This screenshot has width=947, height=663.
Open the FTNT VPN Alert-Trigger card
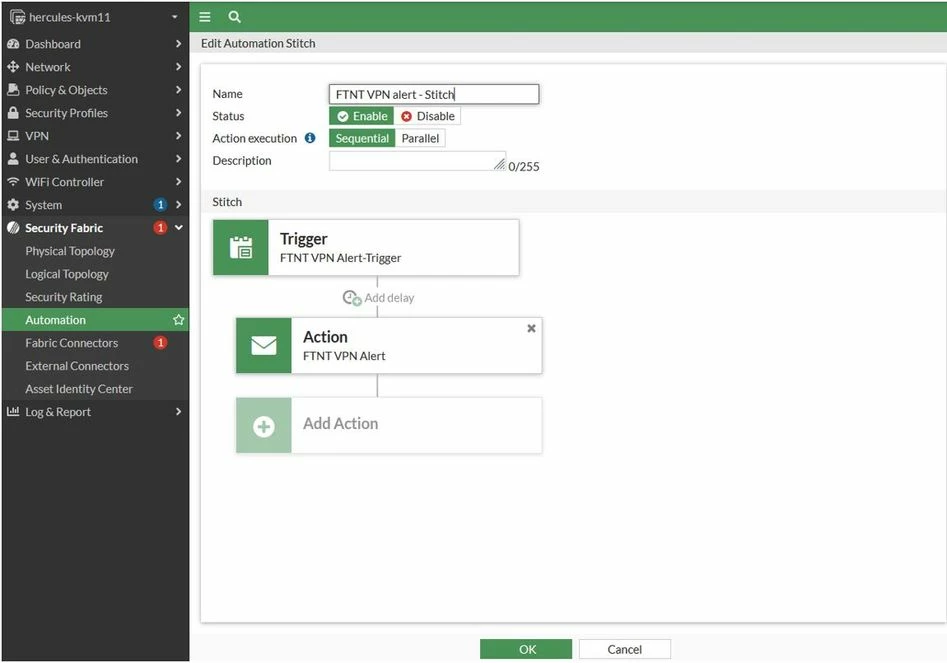pos(366,248)
